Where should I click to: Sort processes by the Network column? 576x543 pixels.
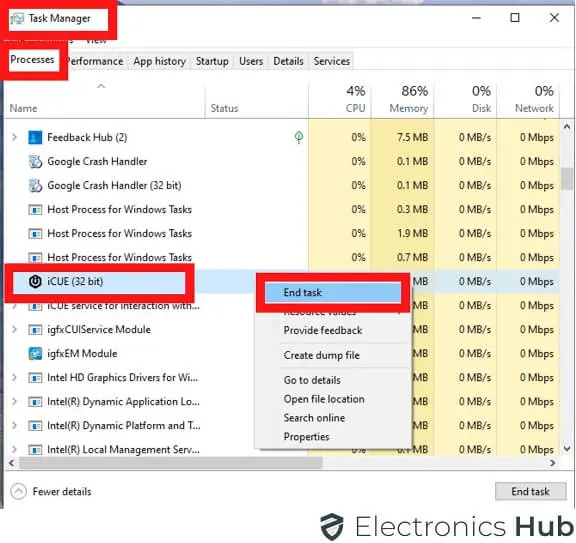coord(528,100)
